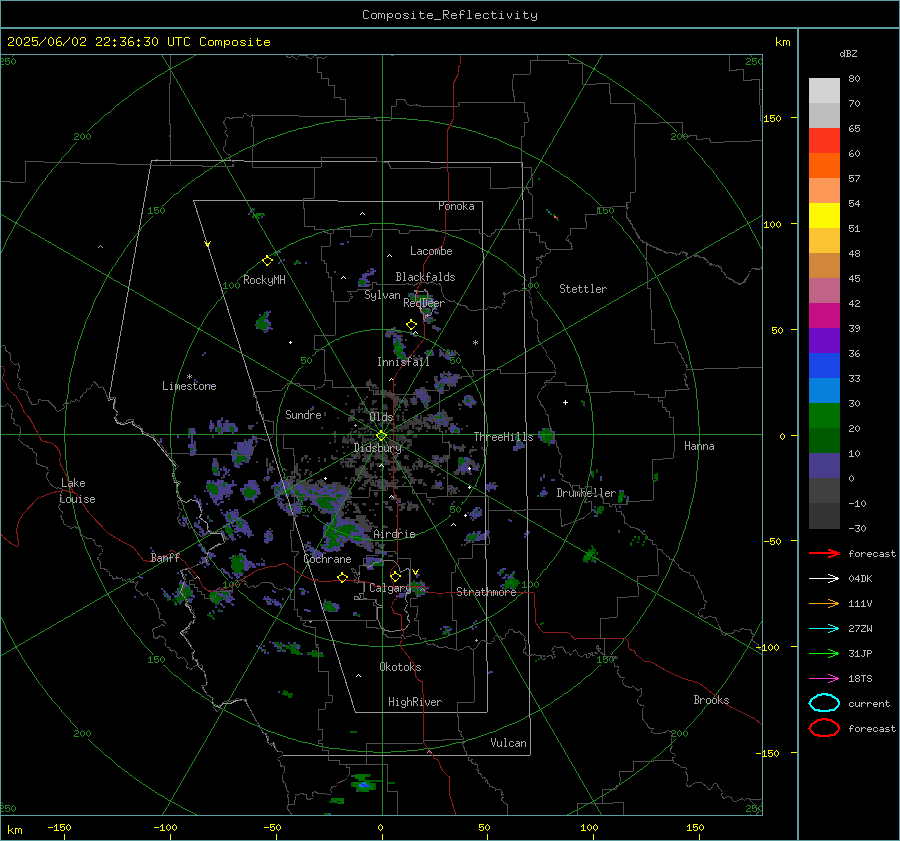Click the Stettler city label
Viewport: 900px width, 841px height.
[x=583, y=289]
